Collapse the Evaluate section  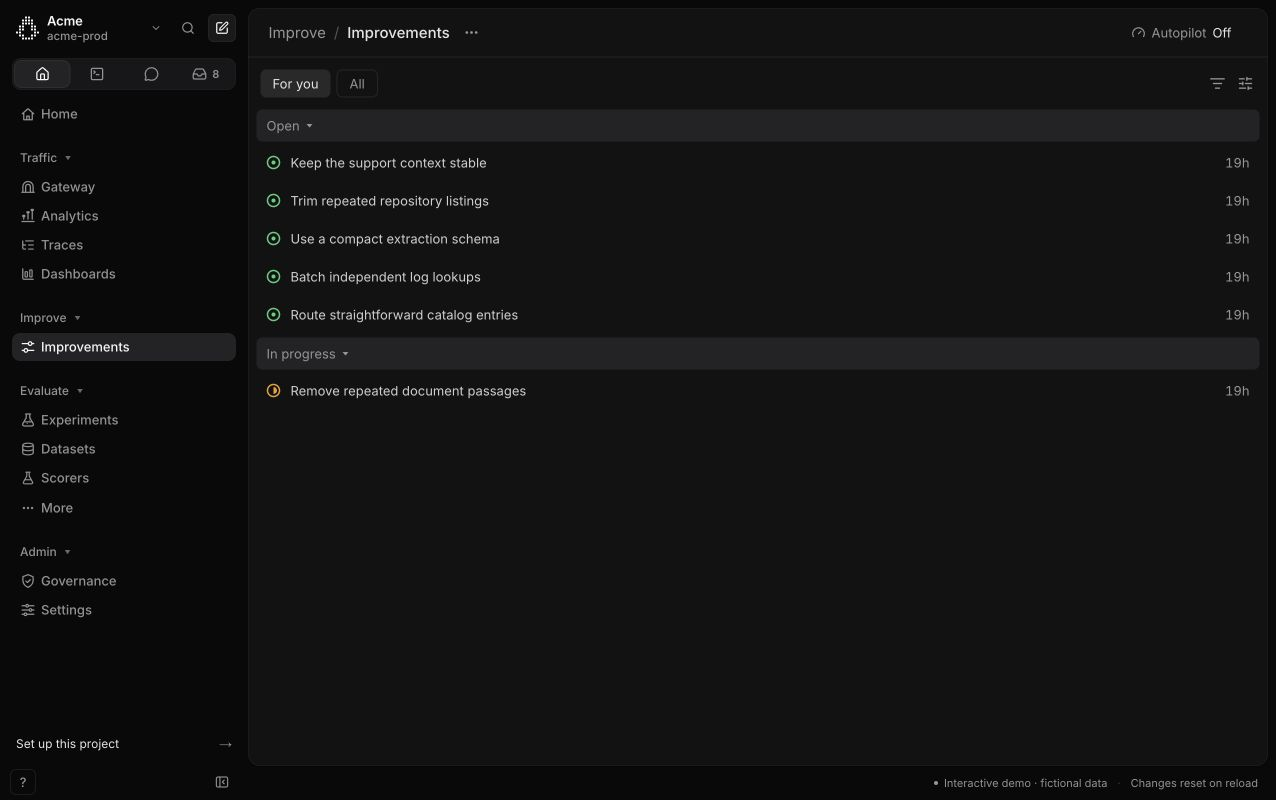52,391
